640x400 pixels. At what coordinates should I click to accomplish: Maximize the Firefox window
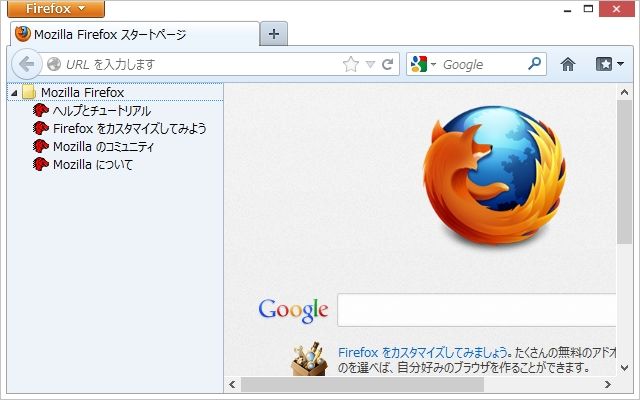588,9
